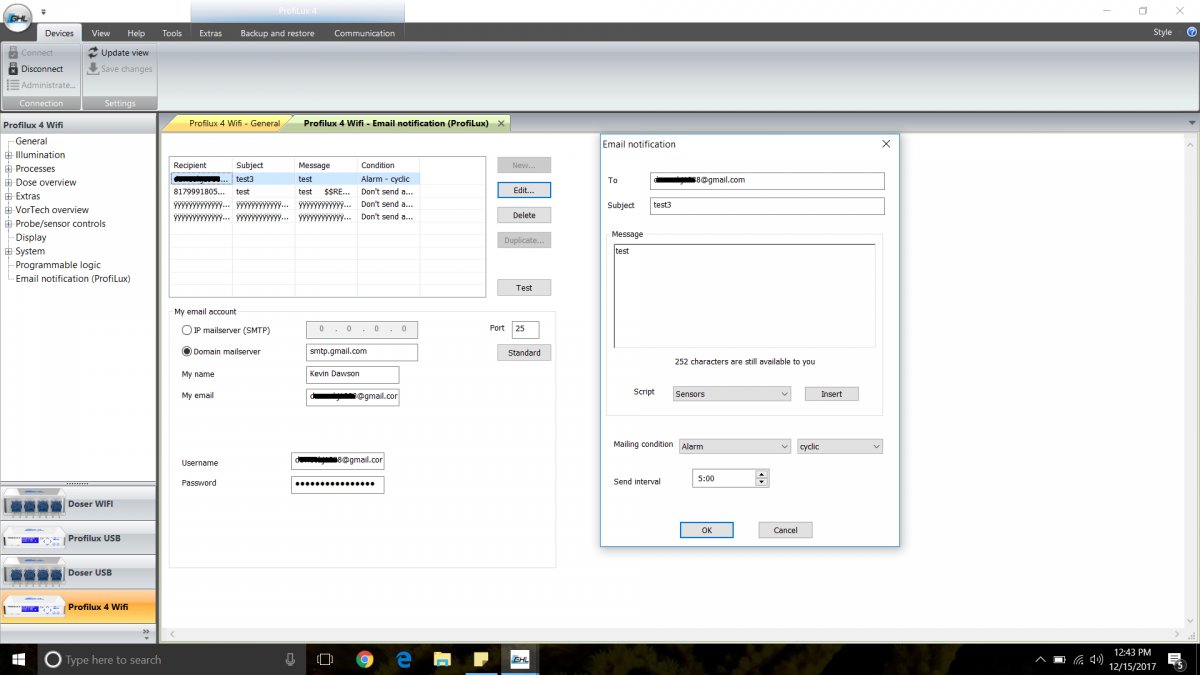Expand the Illumination tree node

pos(9,155)
